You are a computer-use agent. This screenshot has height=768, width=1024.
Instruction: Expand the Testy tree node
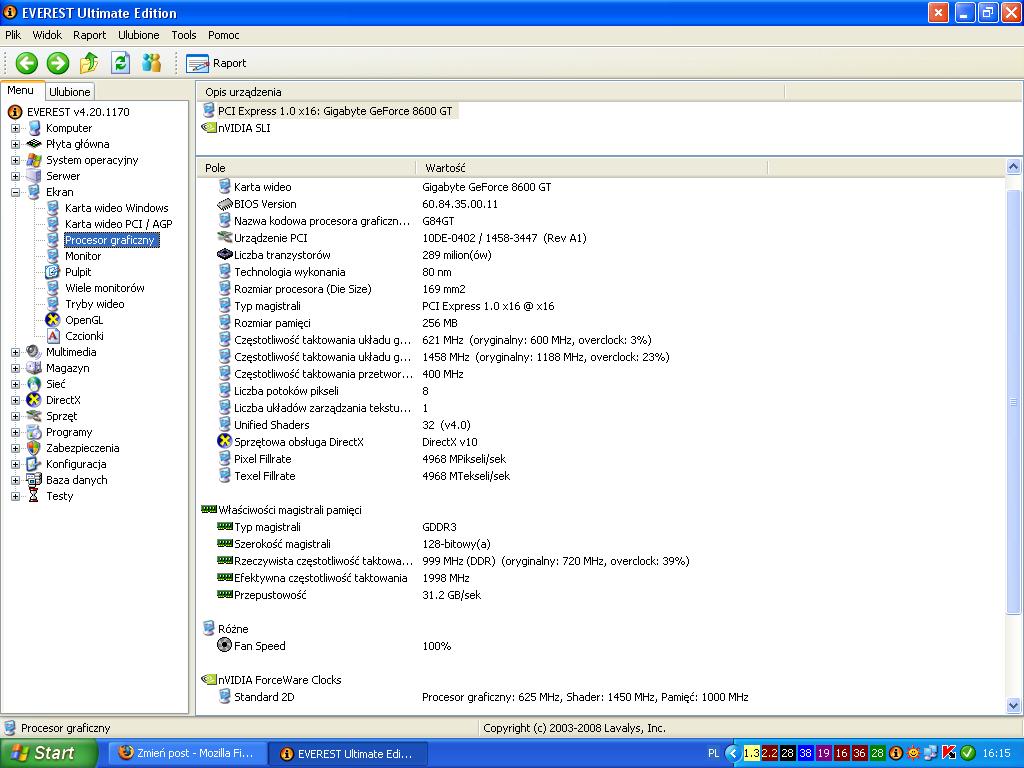(16, 496)
